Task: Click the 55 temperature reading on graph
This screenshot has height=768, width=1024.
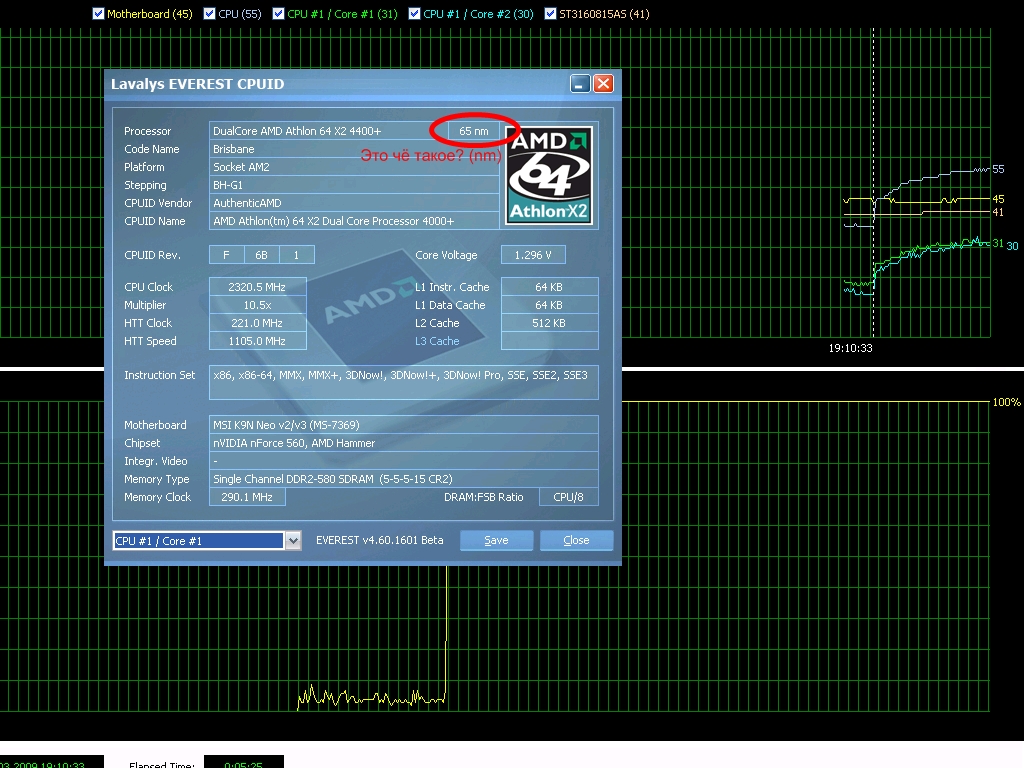Action: (999, 169)
